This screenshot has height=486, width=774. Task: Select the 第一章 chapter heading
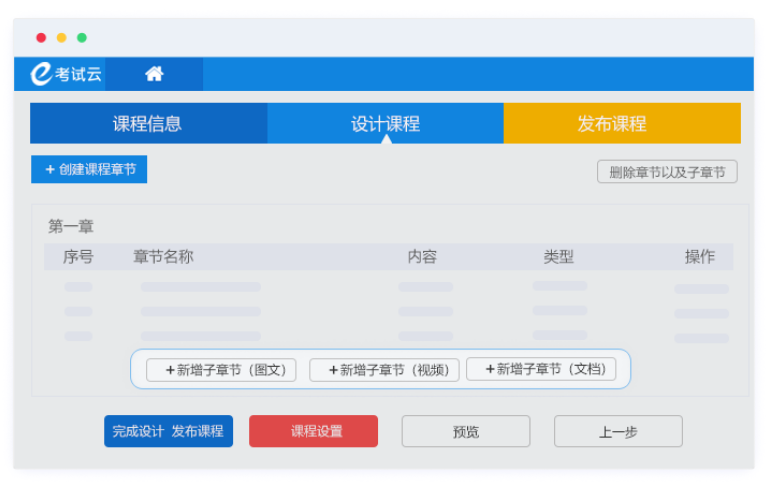[x=71, y=226]
